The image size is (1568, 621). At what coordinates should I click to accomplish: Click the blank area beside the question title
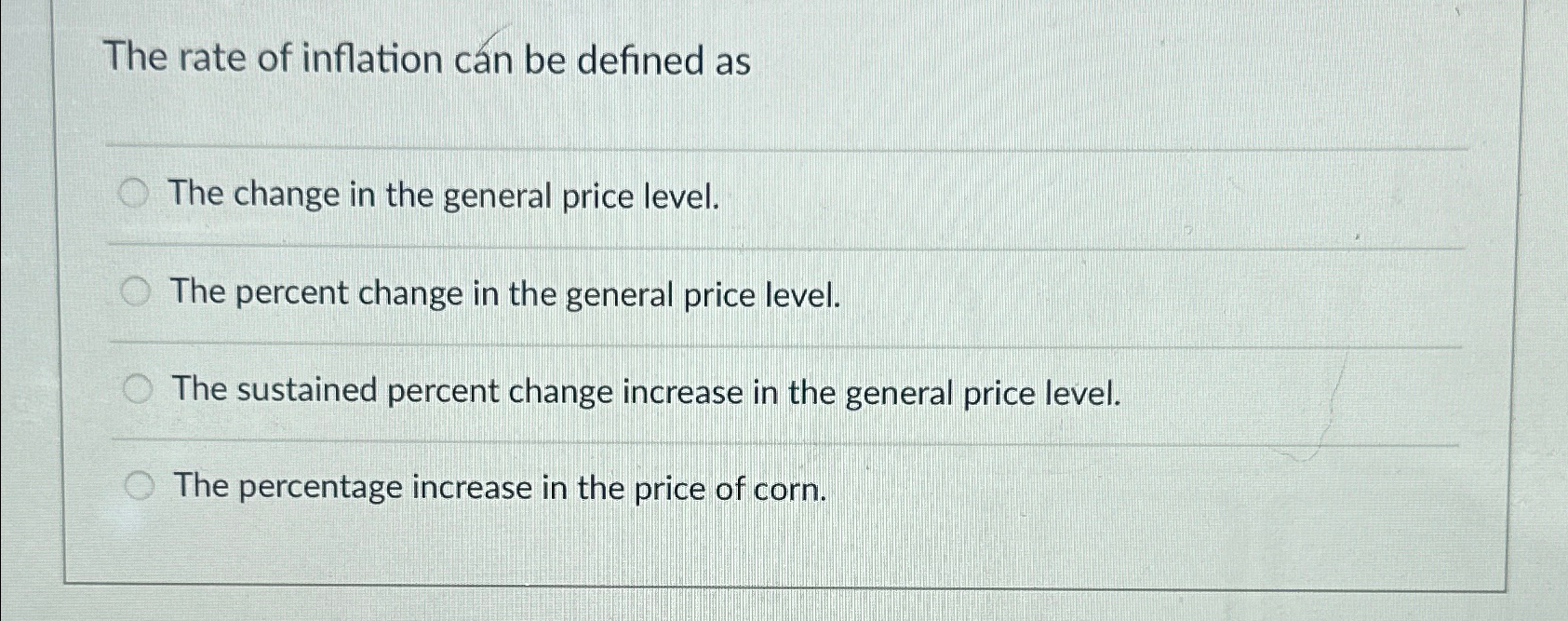[x=1117, y=60]
